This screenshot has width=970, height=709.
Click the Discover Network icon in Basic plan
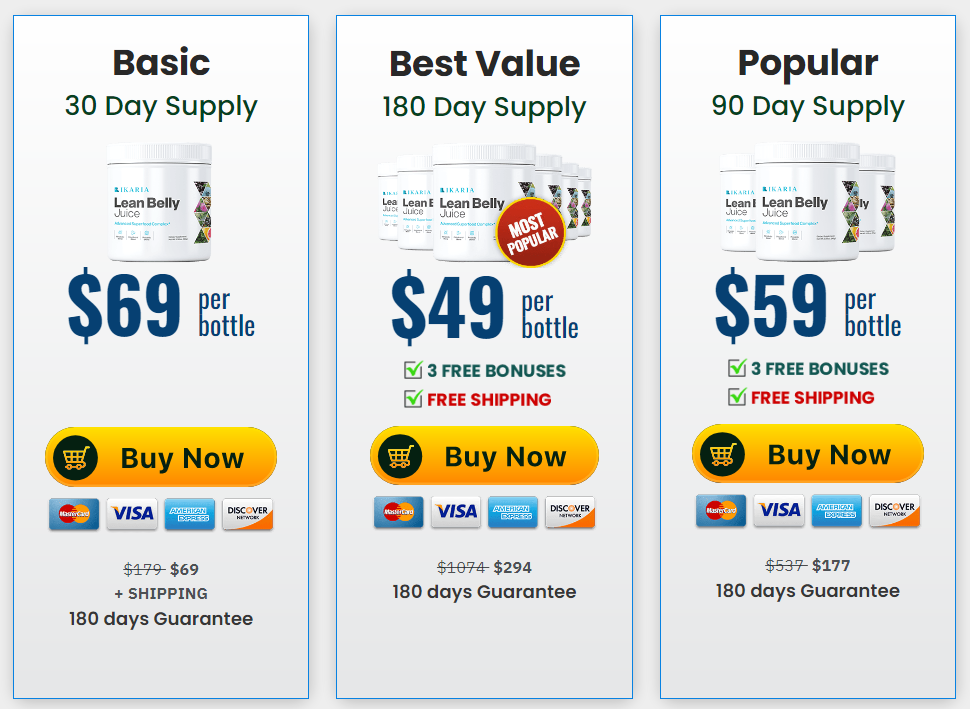pyautogui.click(x=247, y=513)
